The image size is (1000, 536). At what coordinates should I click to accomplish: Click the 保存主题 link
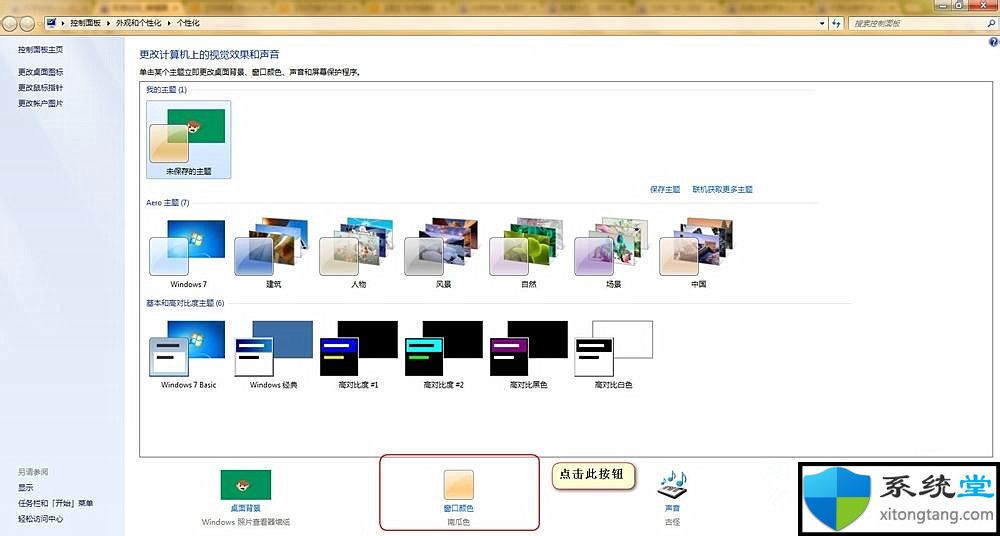pos(665,190)
